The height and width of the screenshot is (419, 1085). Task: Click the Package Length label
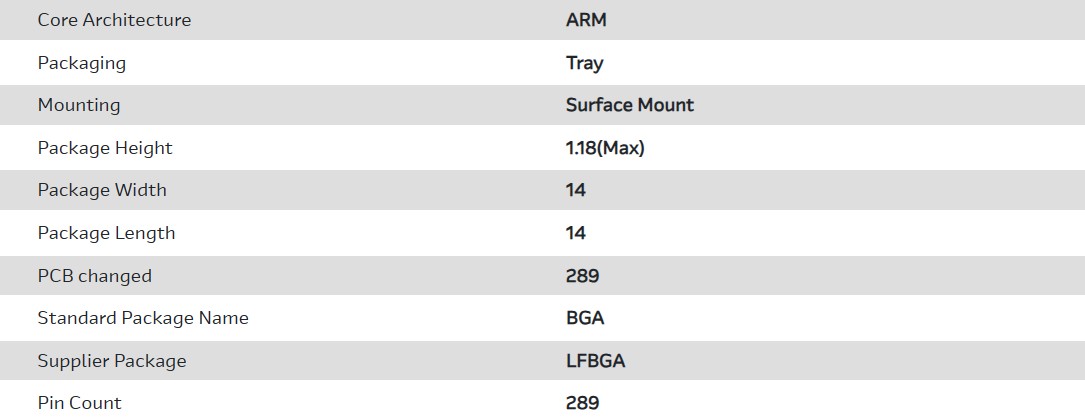pos(106,233)
